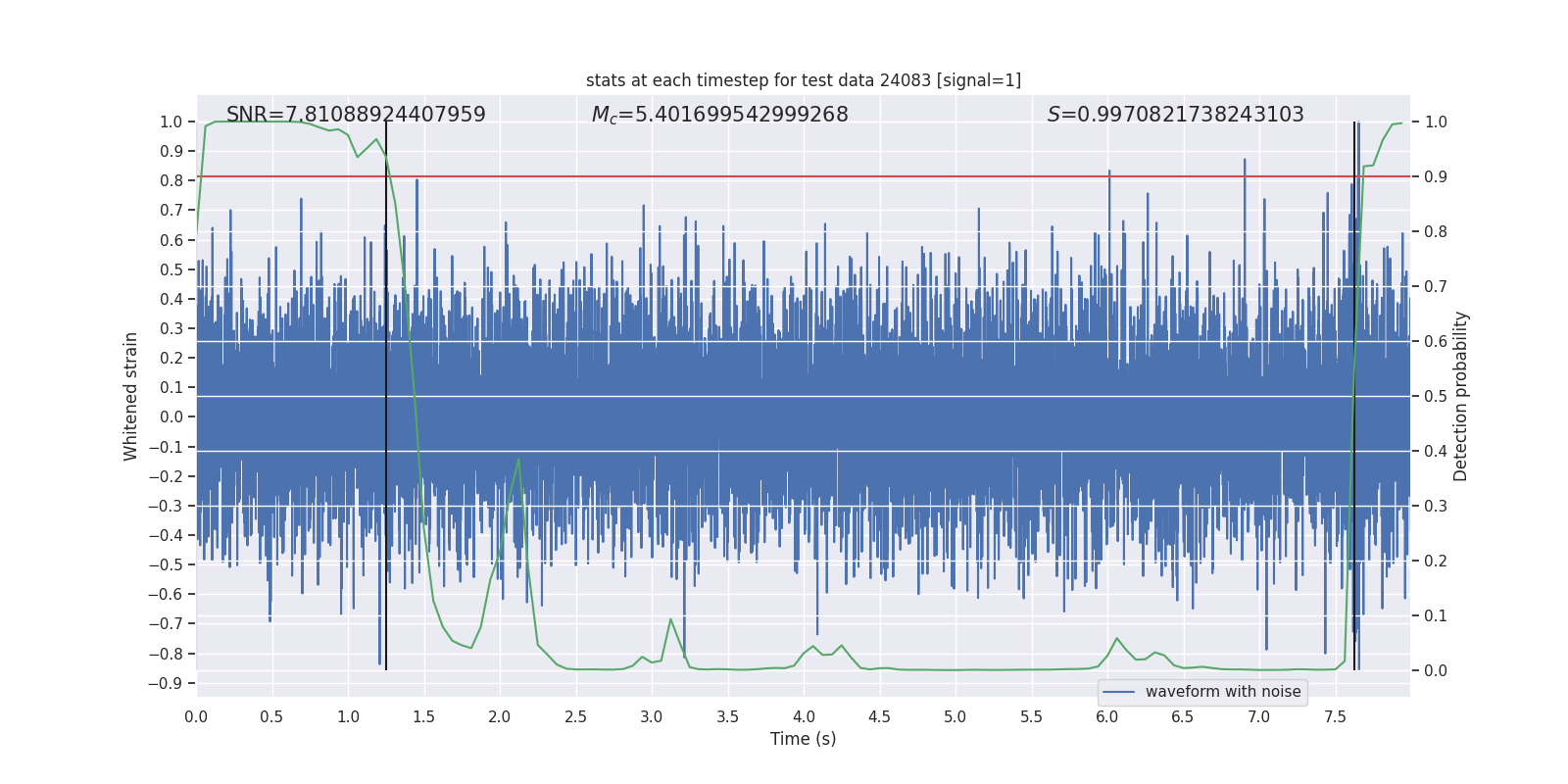Click the 0.0 tick on right probability axis
Viewport: 1568px width, 784px height.
[1436, 670]
